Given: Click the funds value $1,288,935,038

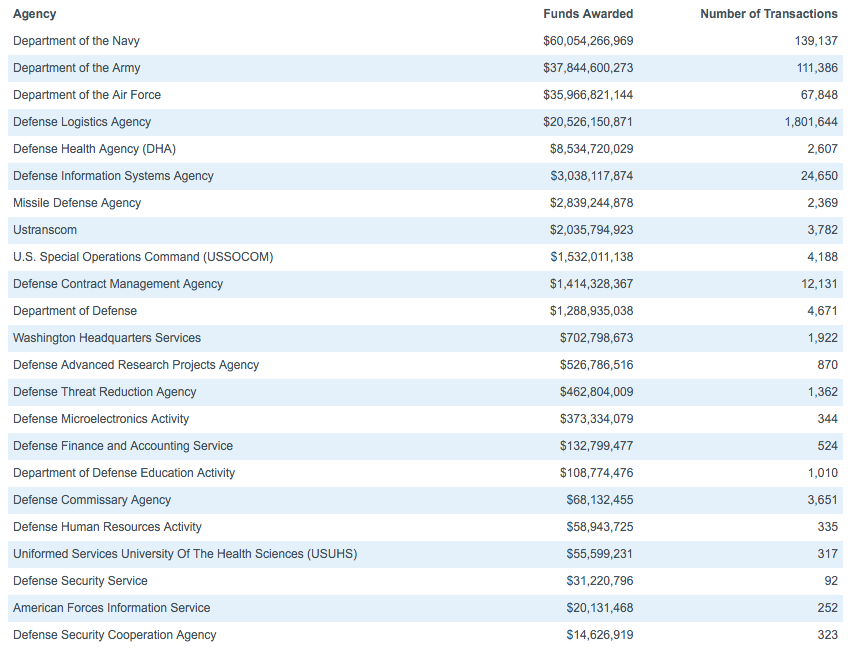Looking at the screenshot, I should 591,311.
